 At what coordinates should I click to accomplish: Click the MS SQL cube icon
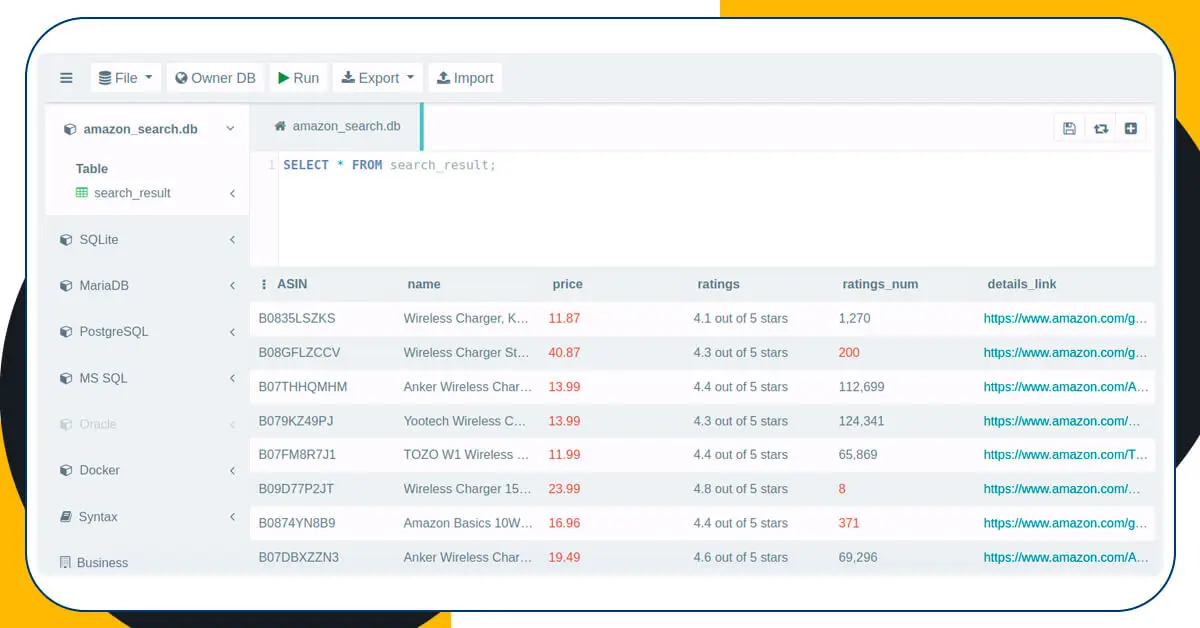[x=66, y=378]
